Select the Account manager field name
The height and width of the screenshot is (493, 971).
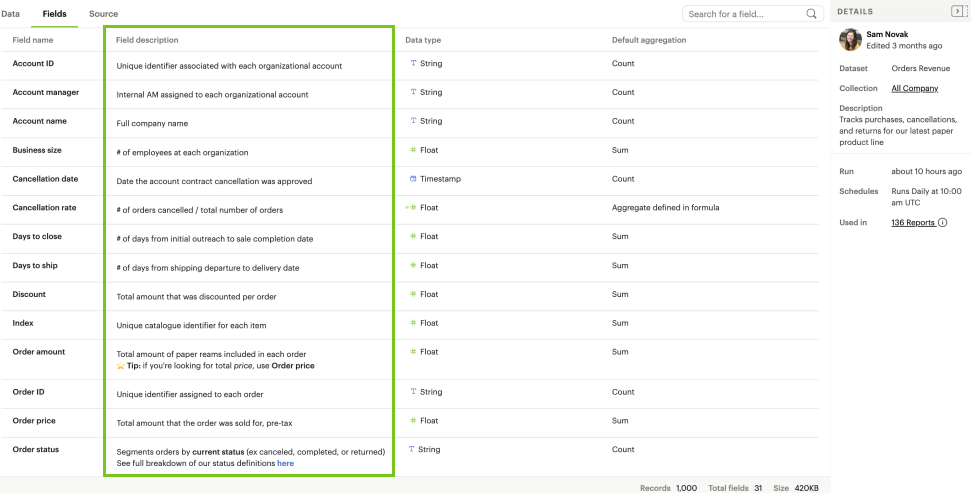click(46, 92)
